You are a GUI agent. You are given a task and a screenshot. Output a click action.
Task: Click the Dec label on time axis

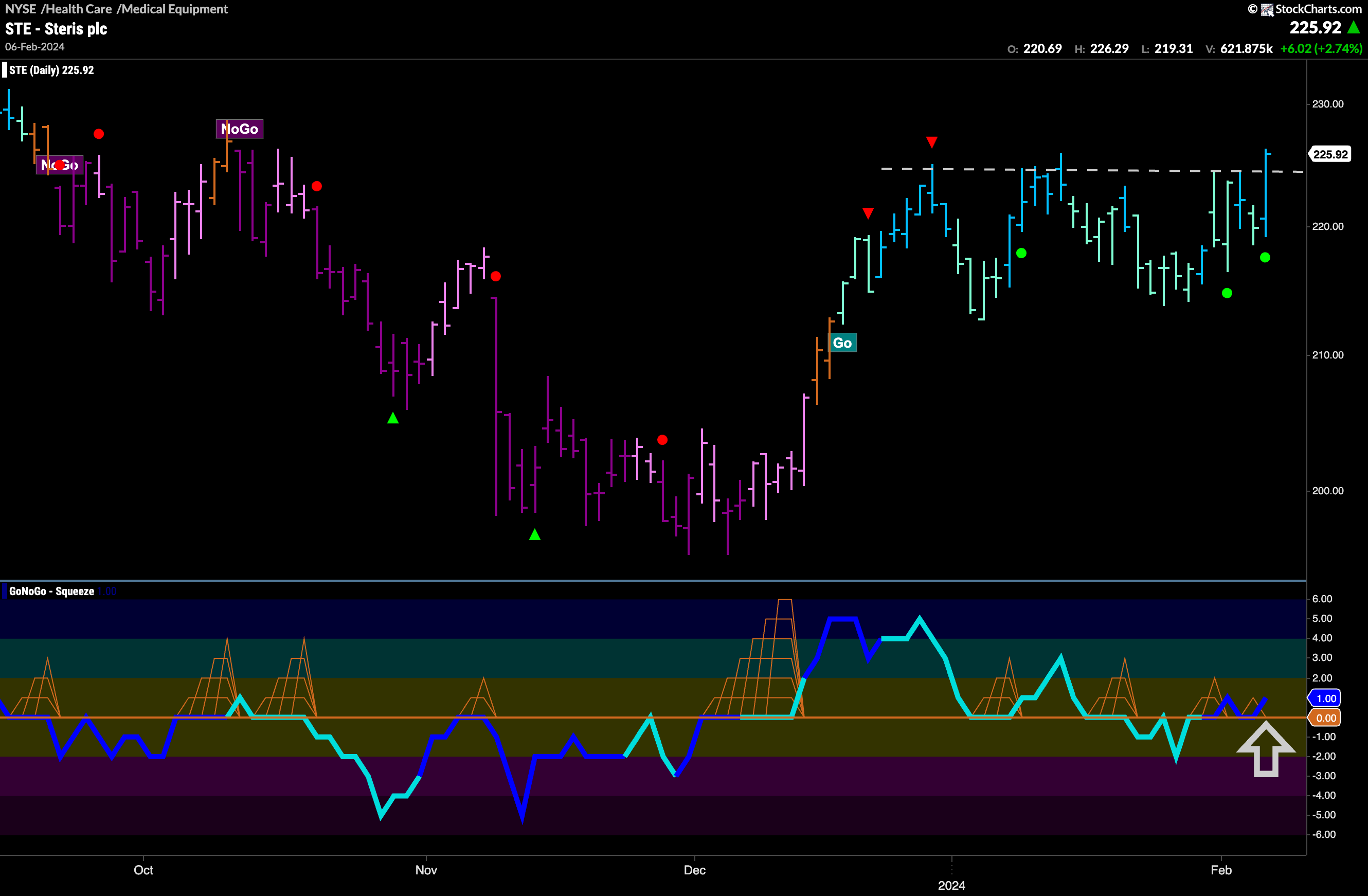point(694,870)
